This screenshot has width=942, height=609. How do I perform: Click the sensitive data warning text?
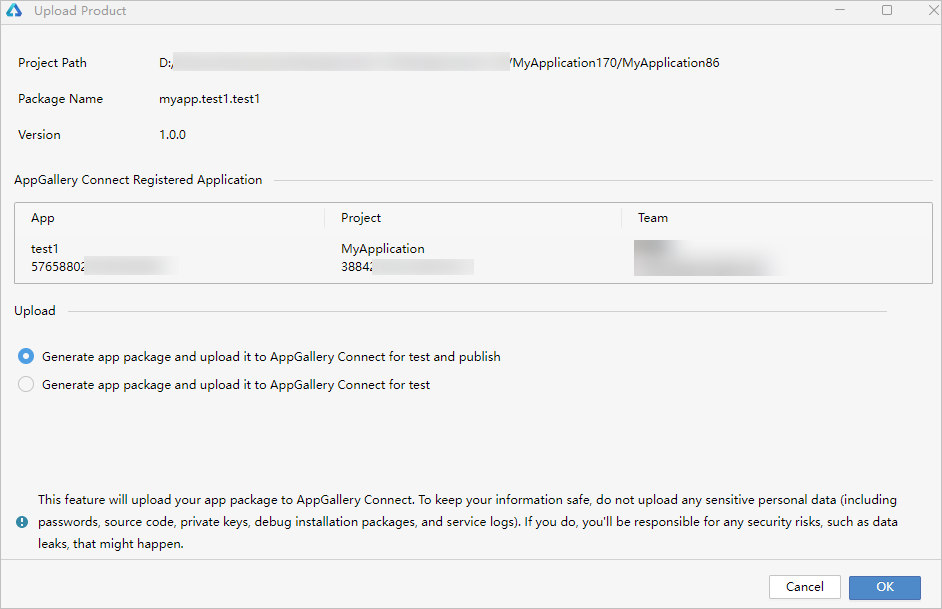tap(467, 522)
